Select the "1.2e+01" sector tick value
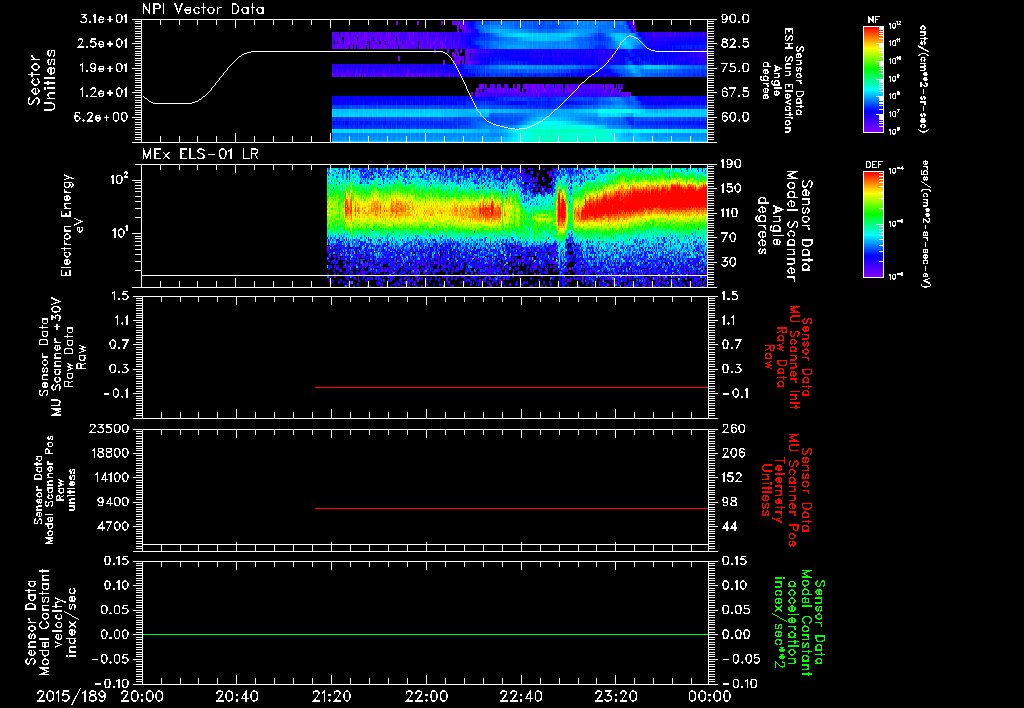Screen dimensions: 1024x708 click(104, 93)
